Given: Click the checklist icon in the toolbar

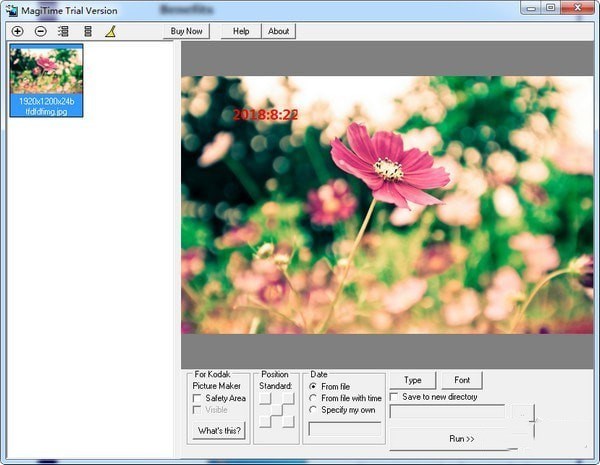Looking at the screenshot, I should 64,31.
